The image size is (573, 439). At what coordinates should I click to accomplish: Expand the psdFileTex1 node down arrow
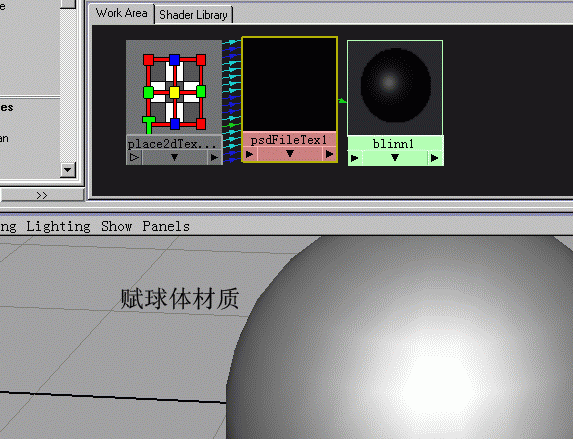coord(290,154)
